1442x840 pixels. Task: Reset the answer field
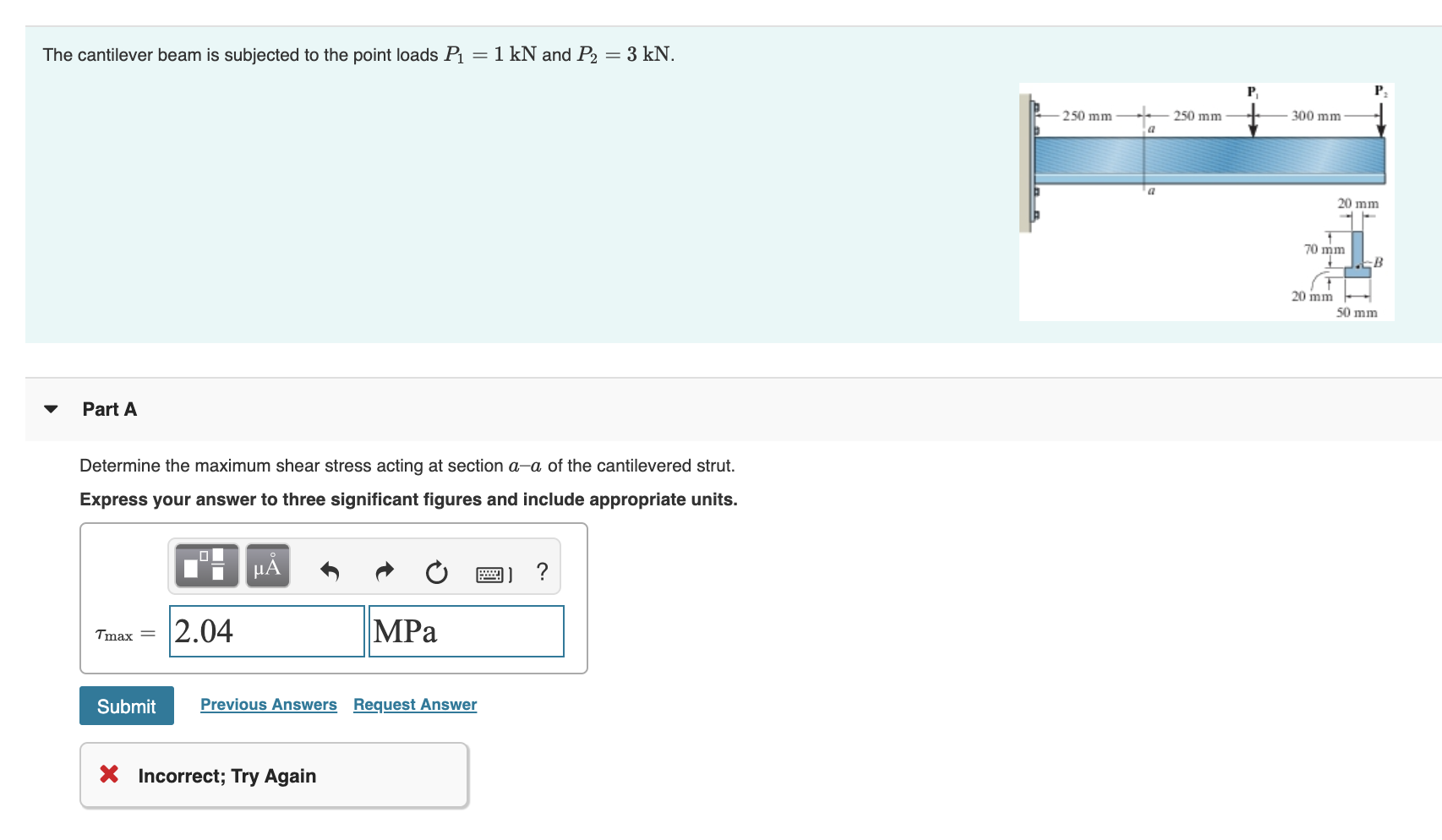point(436,572)
